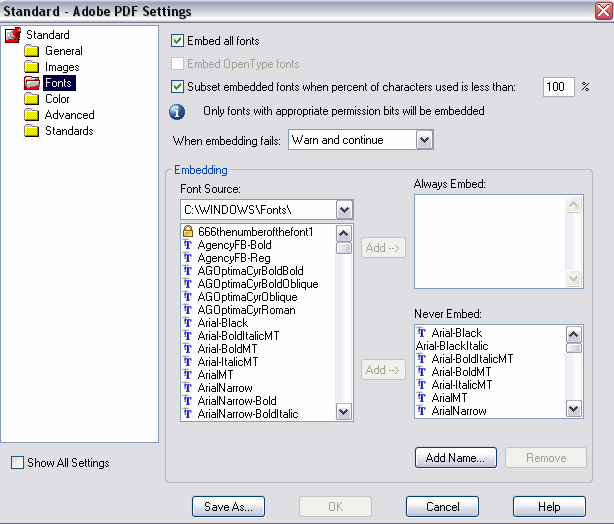
Task: Toggle Subset embedded fonts checkbox
Action: tap(177, 87)
